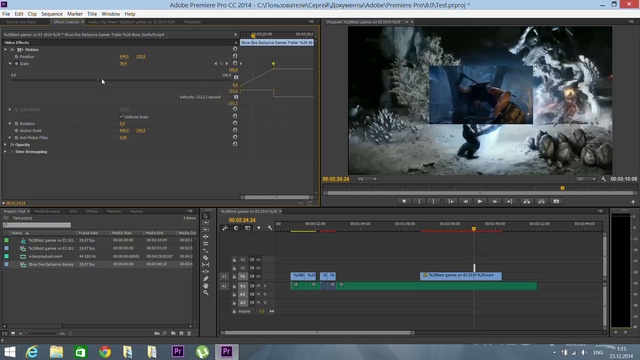This screenshot has height=360, width=640.
Task: Toggle track lock on V2
Action: 234,268
